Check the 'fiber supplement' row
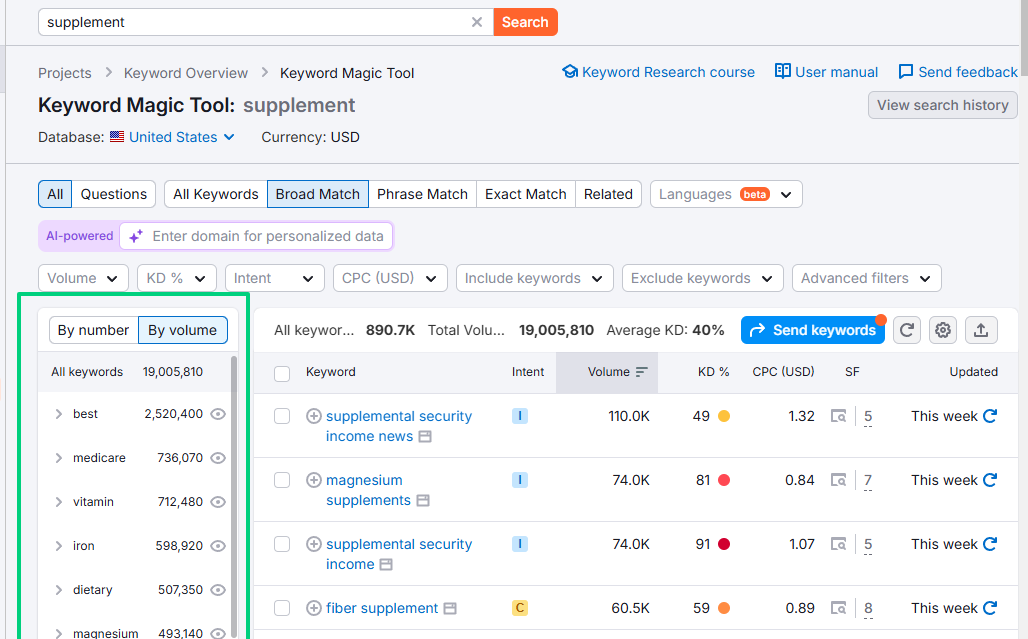This screenshot has height=639, width=1028. [282, 608]
